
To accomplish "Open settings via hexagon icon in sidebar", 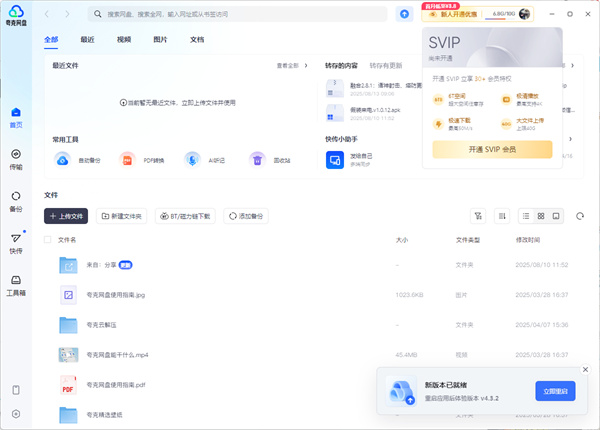I will 16,414.
